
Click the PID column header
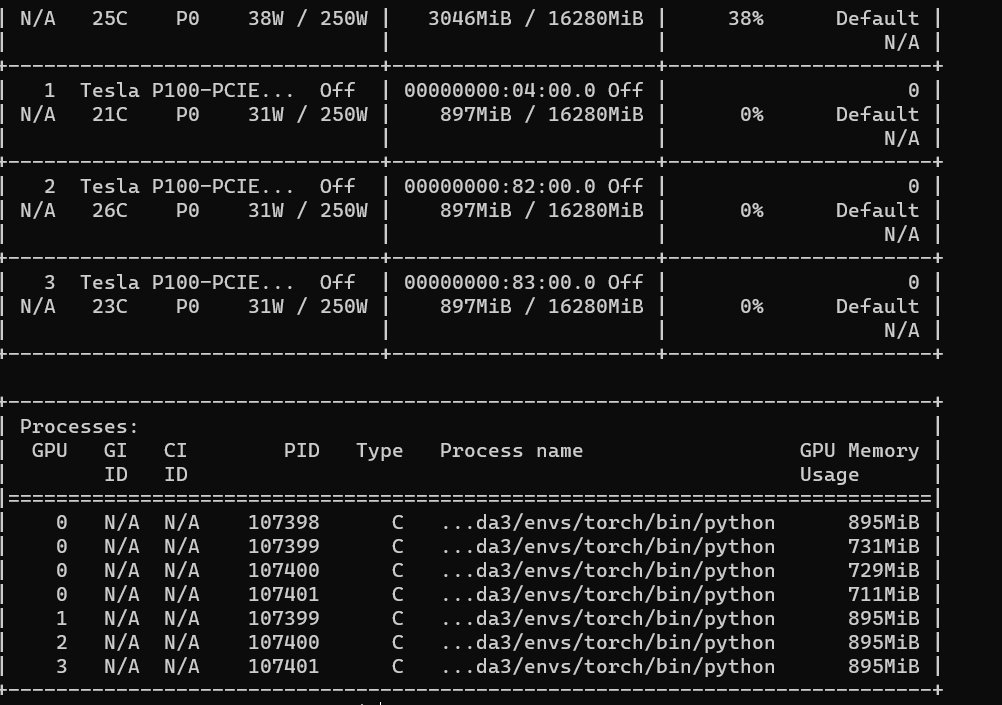(x=301, y=450)
